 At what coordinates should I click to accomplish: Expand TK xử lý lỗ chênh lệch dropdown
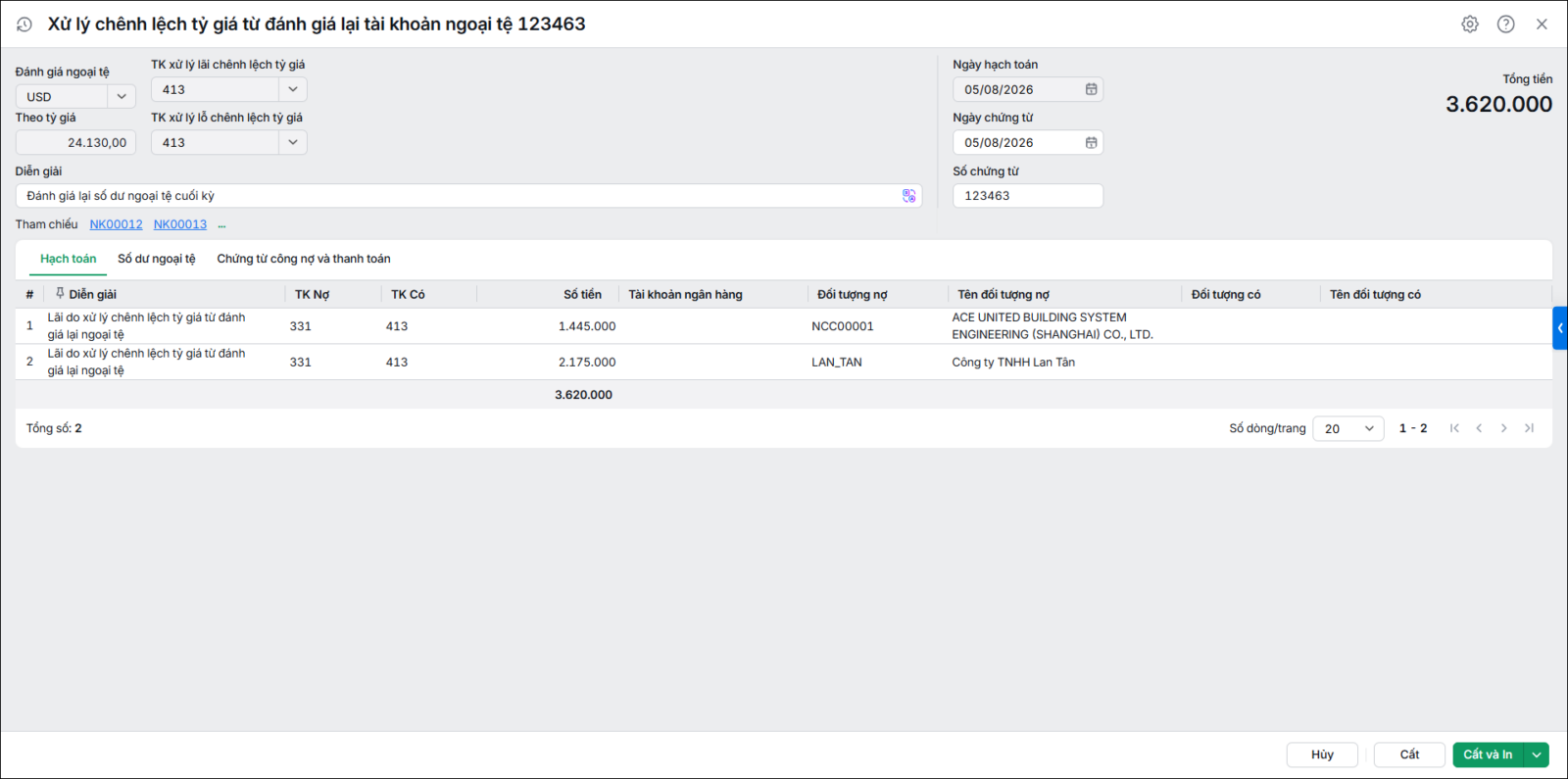(x=293, y=142)
